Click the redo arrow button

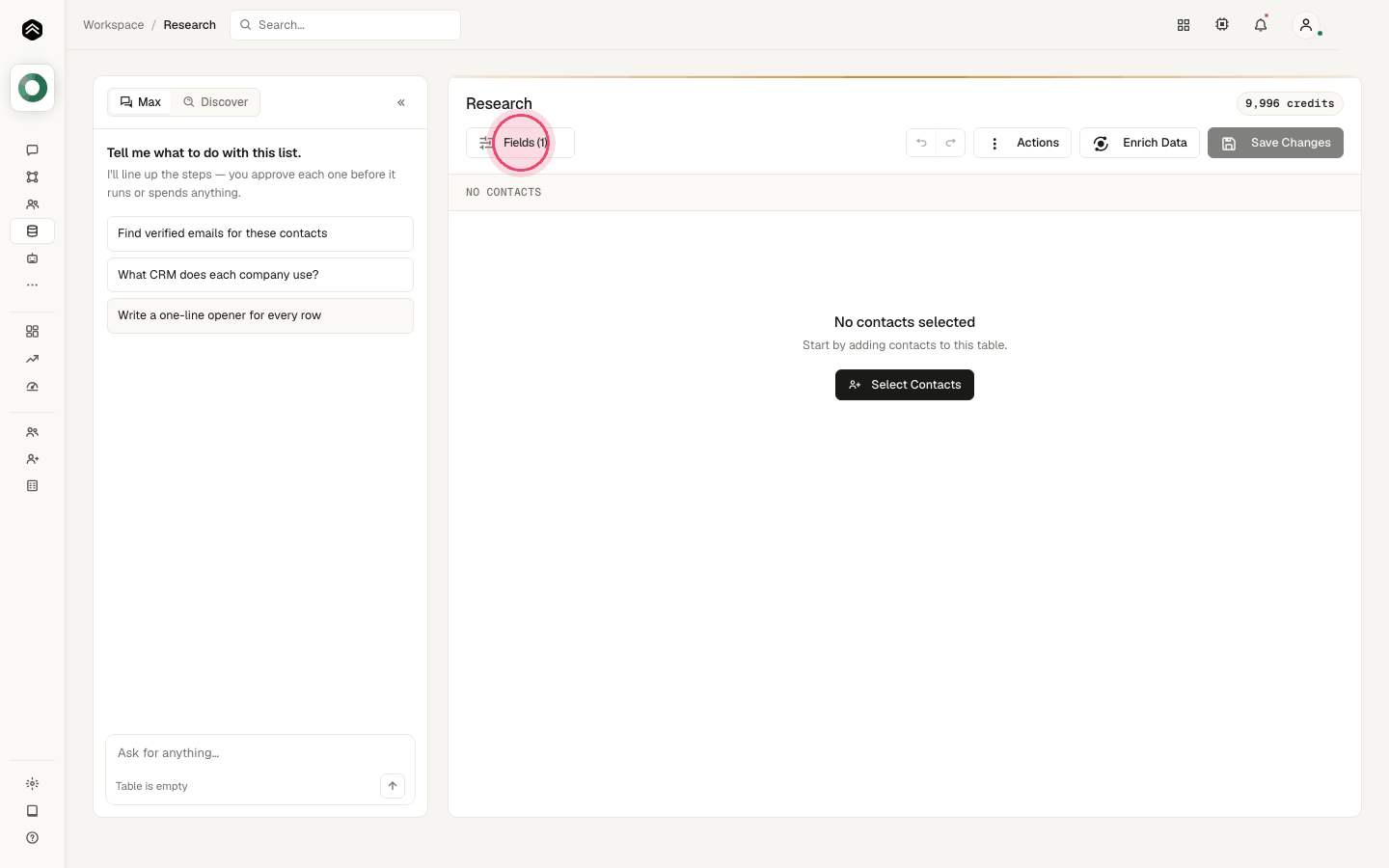[x=950, y=143]
